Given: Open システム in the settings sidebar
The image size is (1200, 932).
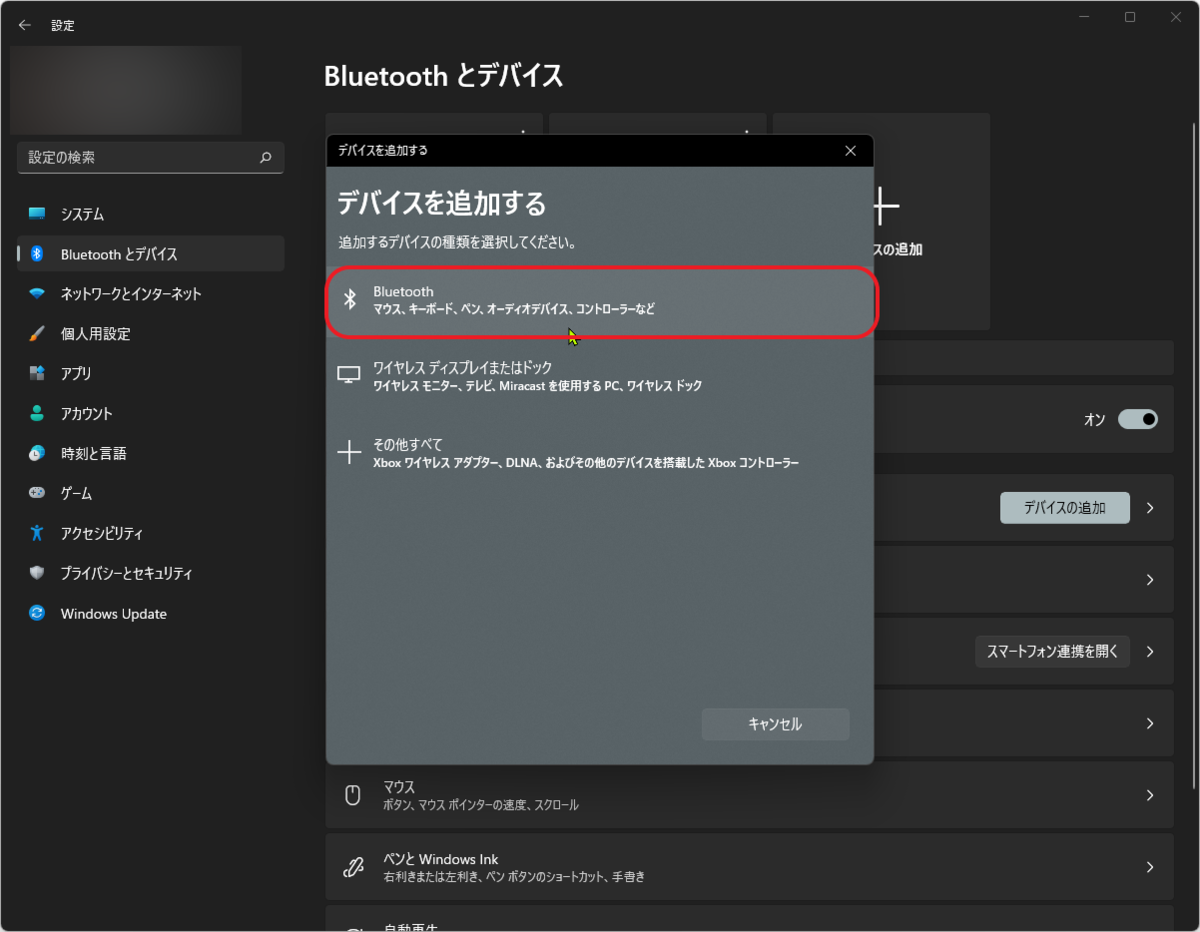Looking at the screenshot, I should coord(150,214).
